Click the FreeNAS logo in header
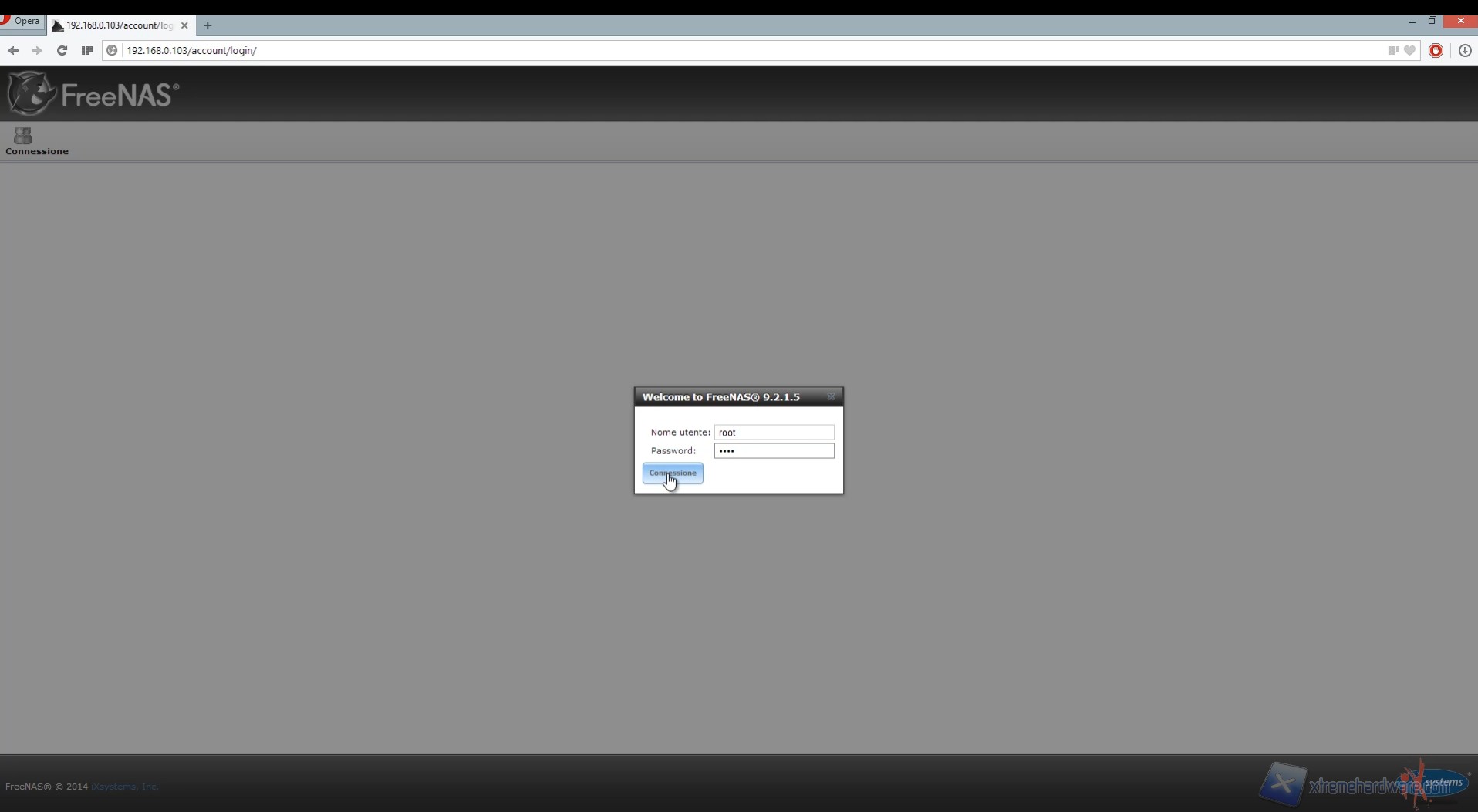Screen dimensions: 1478x812 point(93,94)
